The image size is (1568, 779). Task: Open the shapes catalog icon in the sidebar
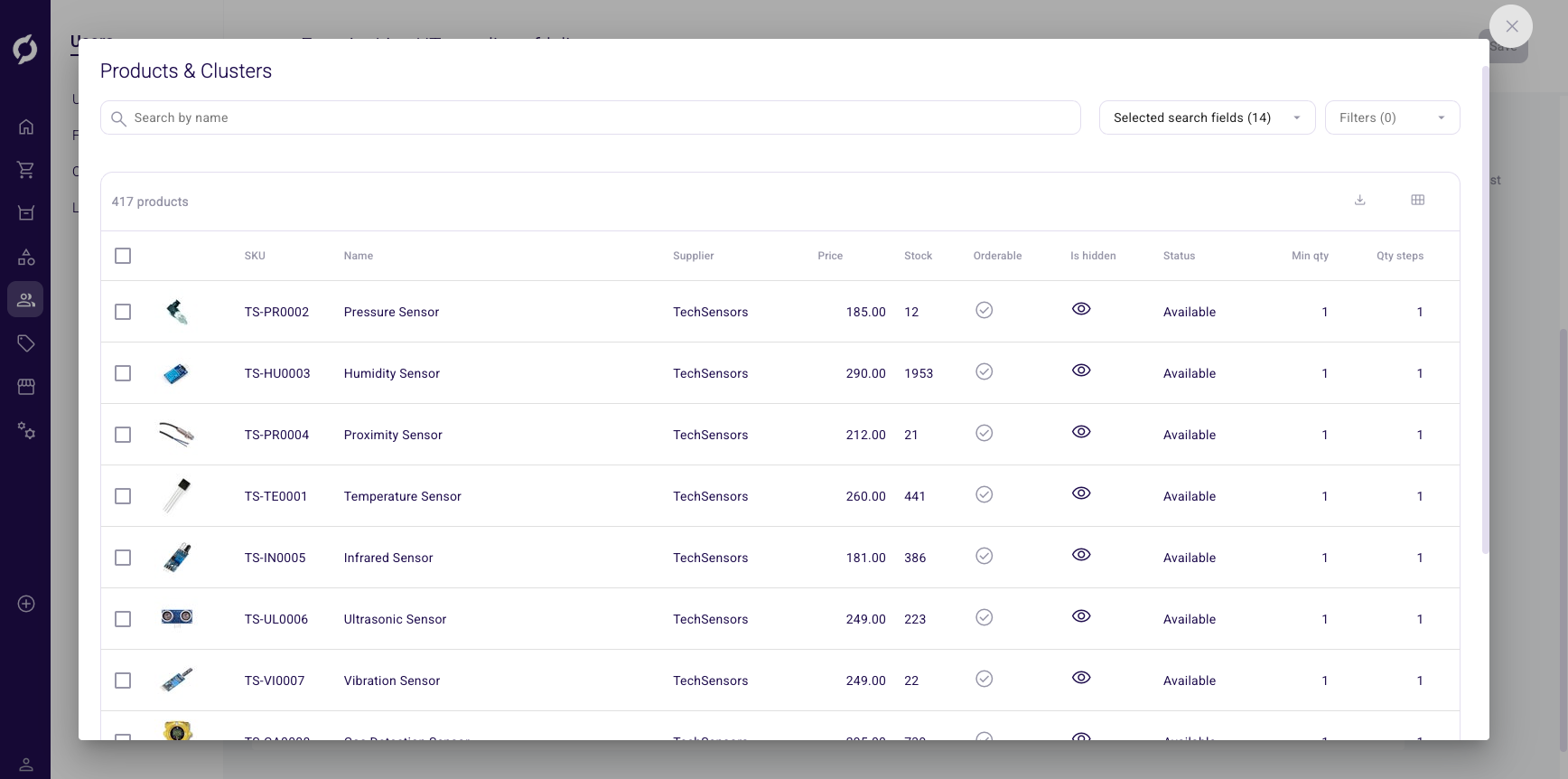coord(26,258)
